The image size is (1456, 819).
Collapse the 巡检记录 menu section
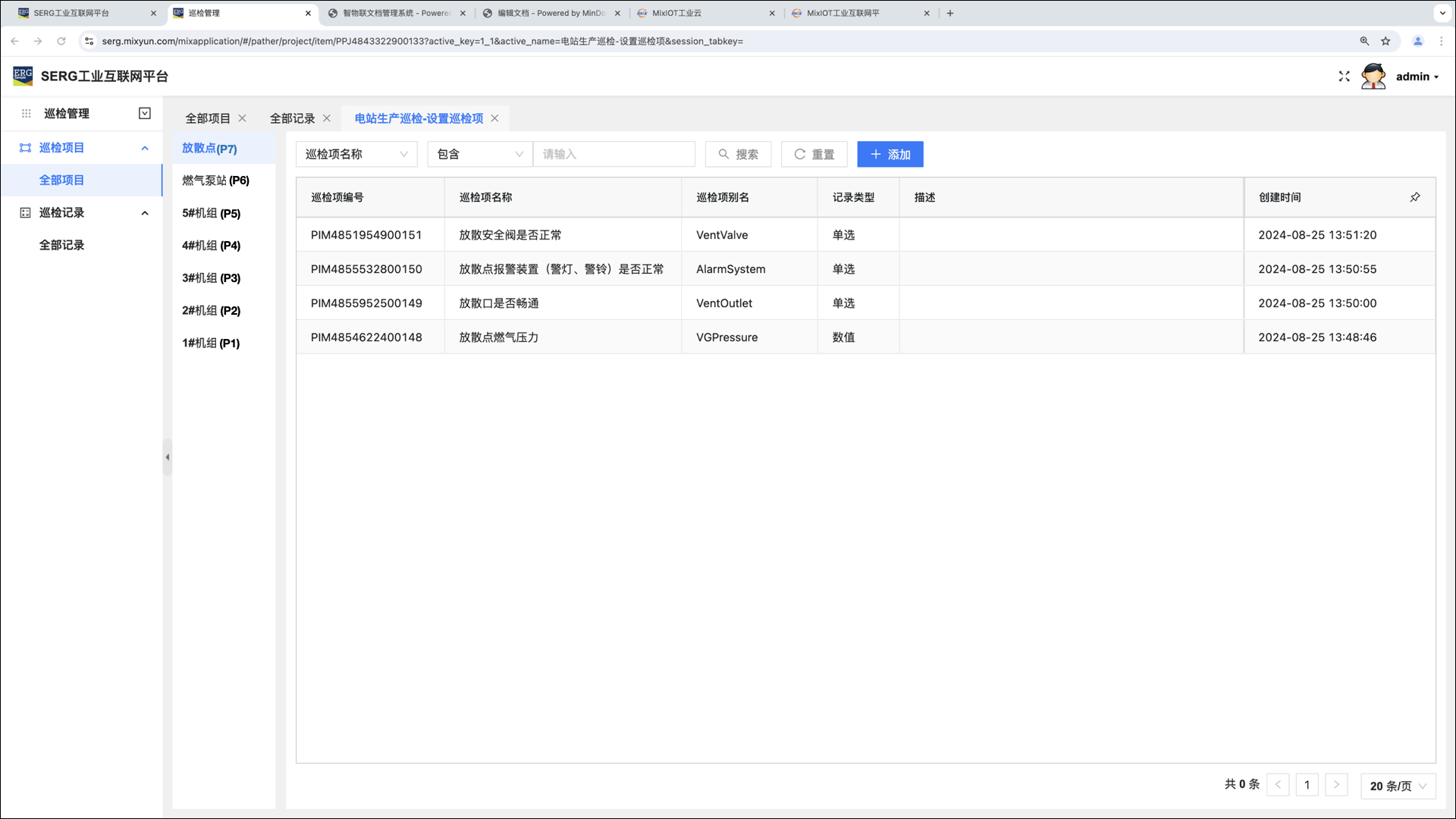coord(145,213)
